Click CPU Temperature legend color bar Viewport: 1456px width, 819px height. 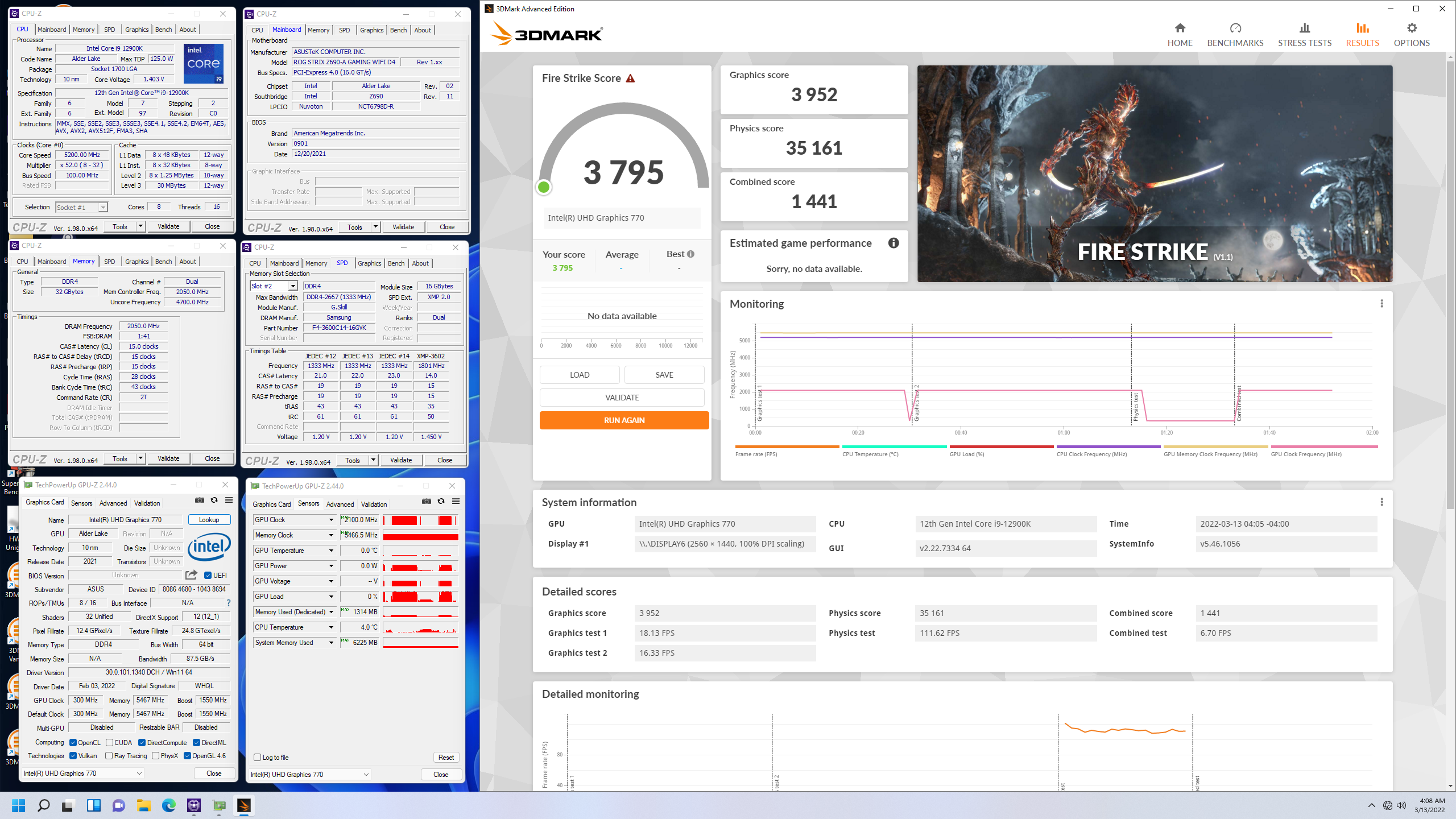coord(895,447)
